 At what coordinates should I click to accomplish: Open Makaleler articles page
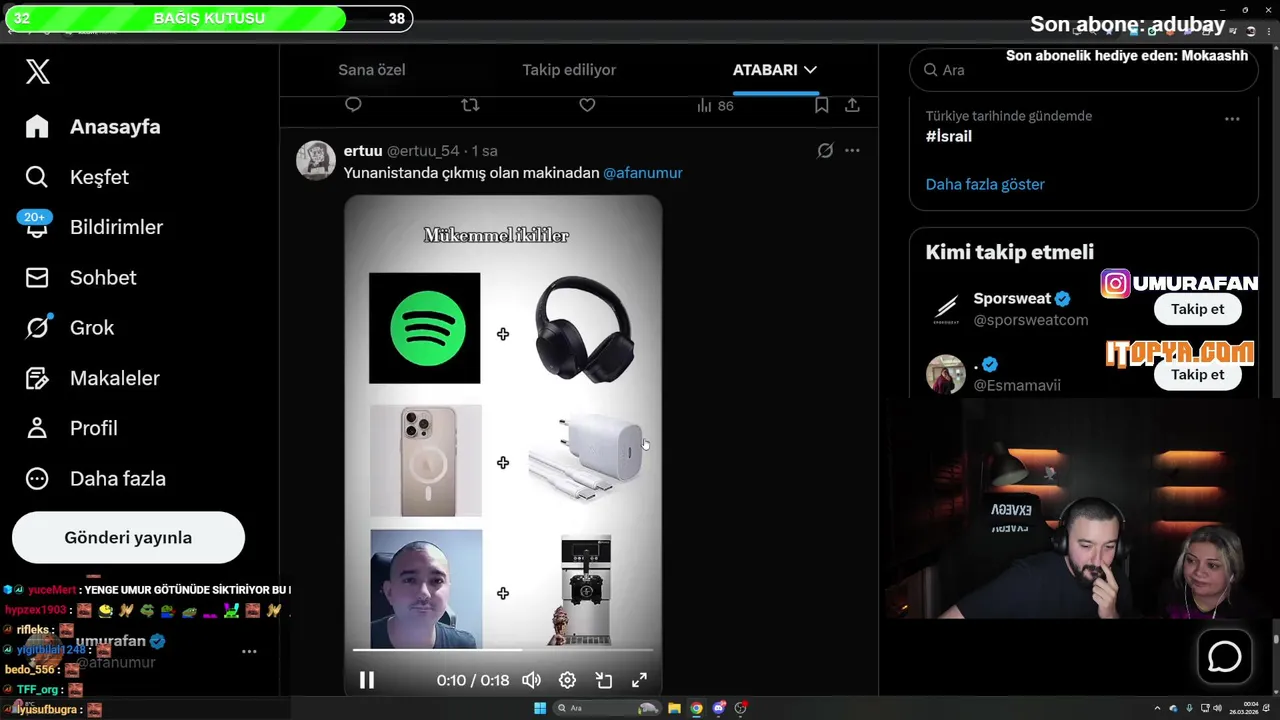92,378
